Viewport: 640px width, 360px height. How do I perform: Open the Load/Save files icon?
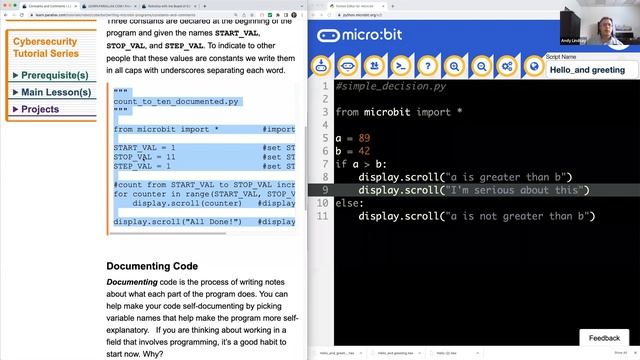(374, 66)
